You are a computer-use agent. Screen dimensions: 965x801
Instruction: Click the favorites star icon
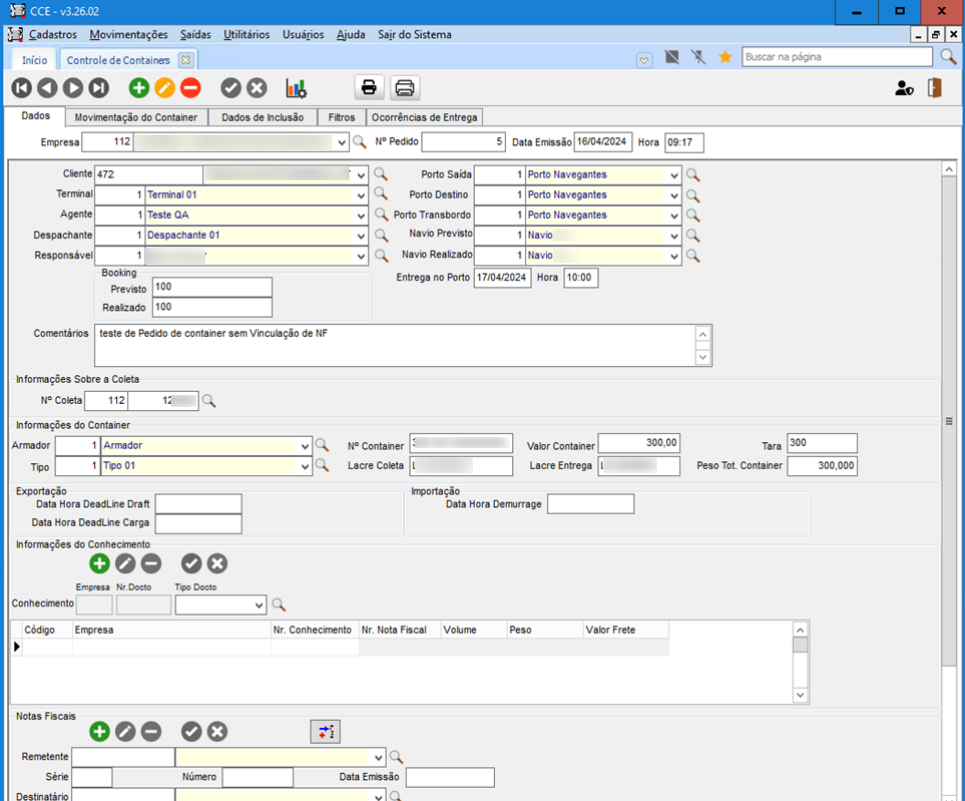[725, 58]
